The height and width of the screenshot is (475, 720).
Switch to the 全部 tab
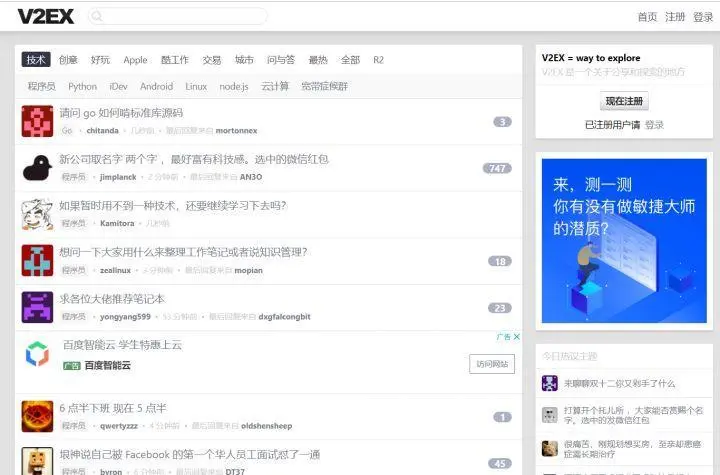tap(350, 60)
